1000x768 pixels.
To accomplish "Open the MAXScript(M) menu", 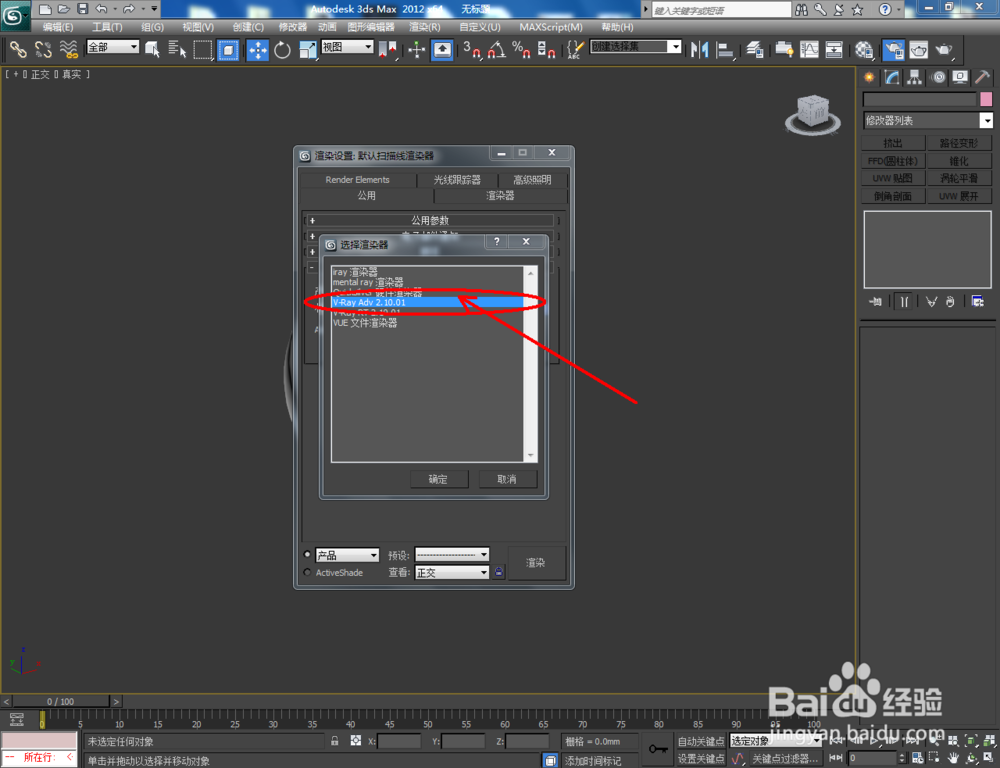I will click(x=551, y=27).
